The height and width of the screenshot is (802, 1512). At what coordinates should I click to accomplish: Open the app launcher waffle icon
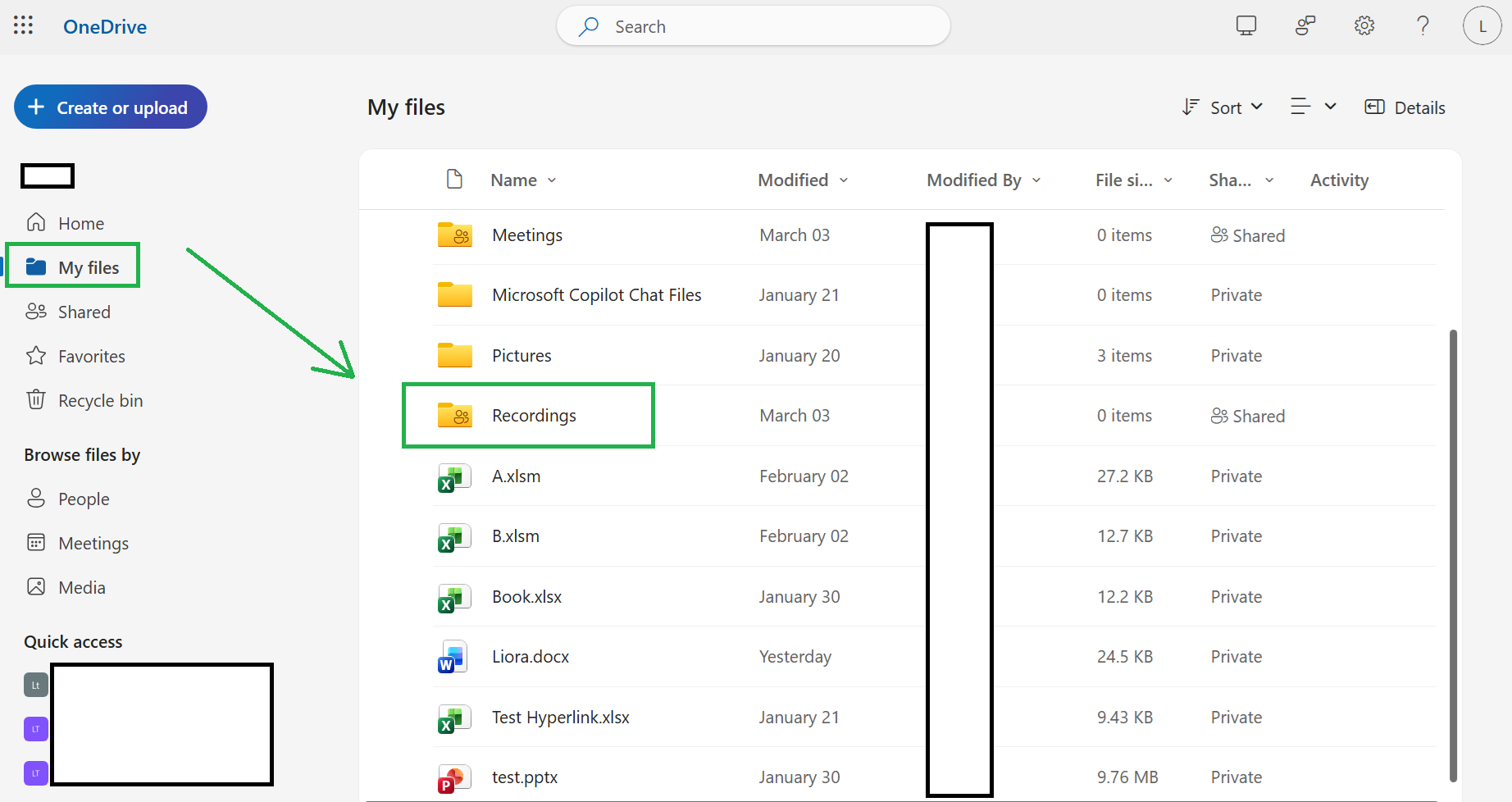23,25
